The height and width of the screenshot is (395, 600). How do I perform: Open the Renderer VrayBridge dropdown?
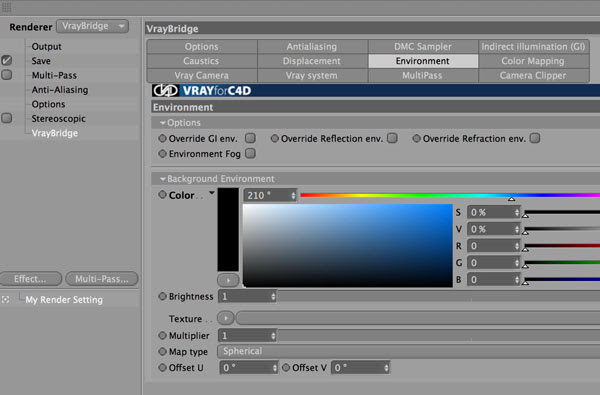pos(93,26)
